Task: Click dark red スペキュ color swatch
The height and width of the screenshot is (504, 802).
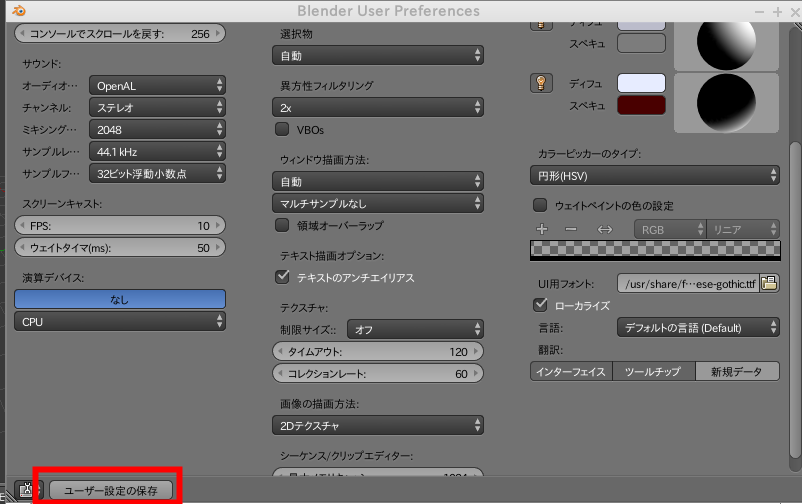Action: click(641, 105)
